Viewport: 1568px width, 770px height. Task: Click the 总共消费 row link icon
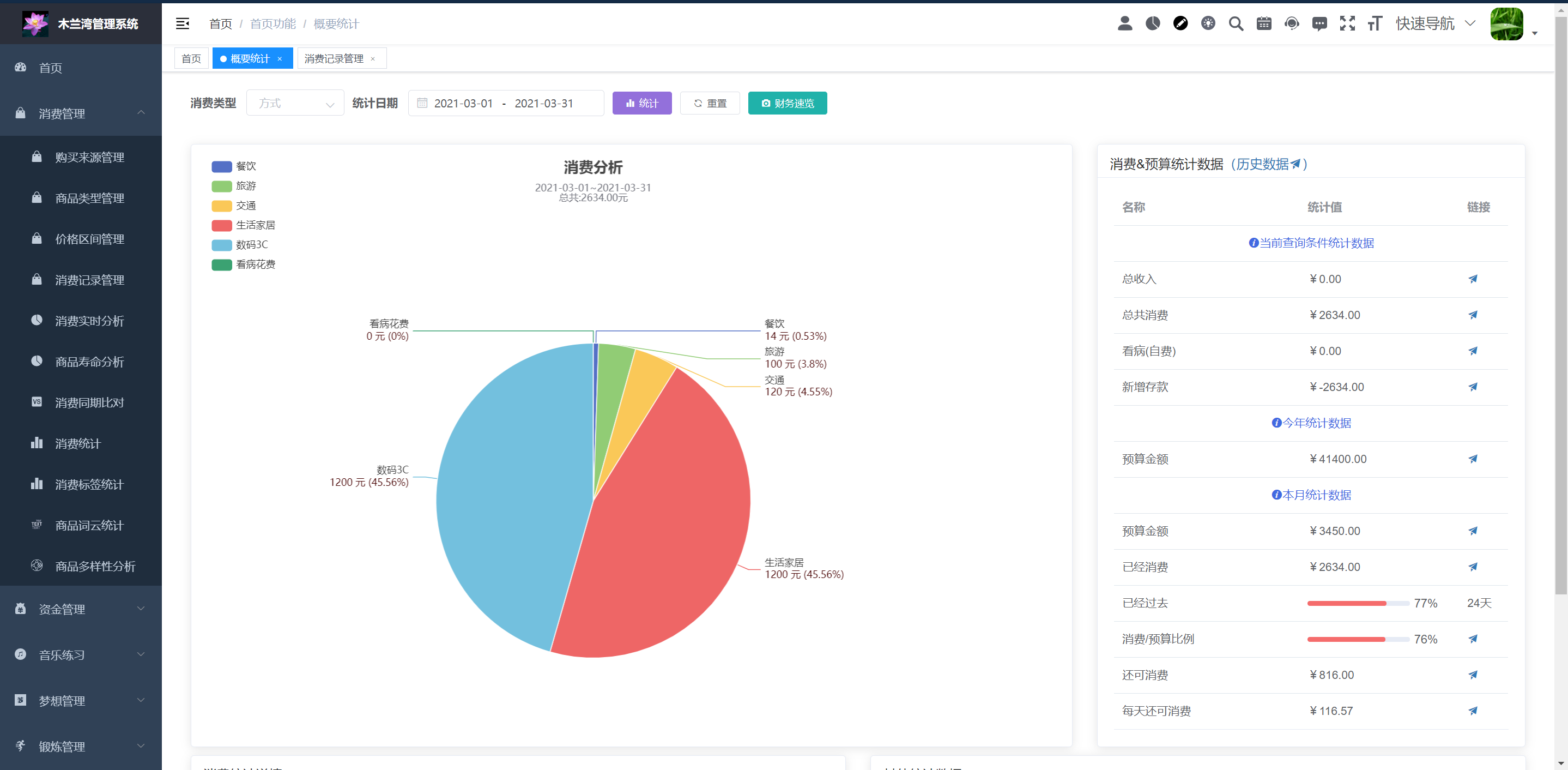point(1473,315)
